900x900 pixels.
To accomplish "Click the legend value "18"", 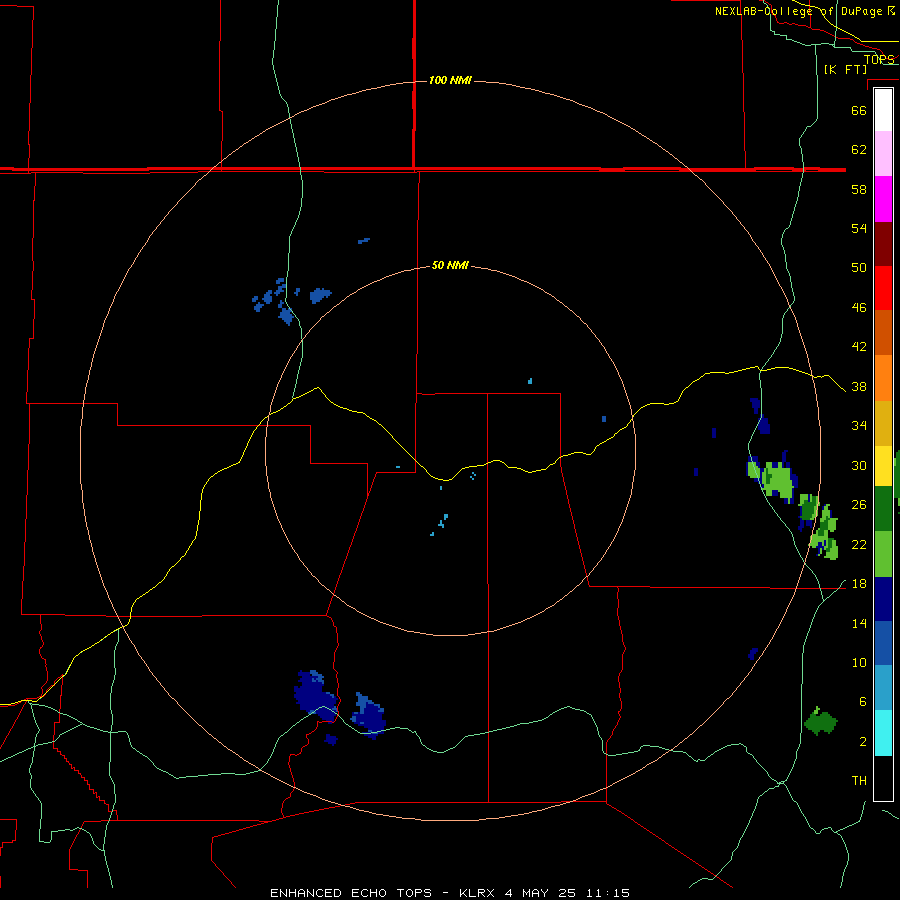I will click(x=859, y=584).
